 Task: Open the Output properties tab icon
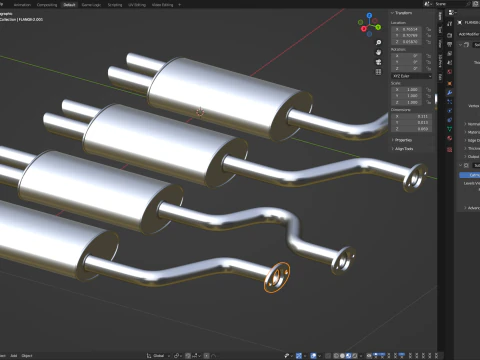pos(450,44)
